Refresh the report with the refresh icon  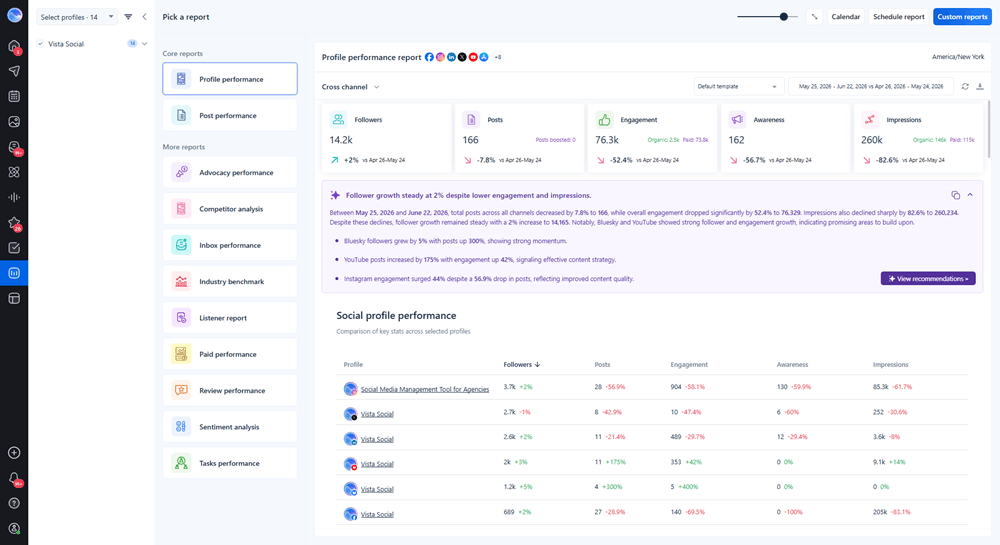pos(965,87)
